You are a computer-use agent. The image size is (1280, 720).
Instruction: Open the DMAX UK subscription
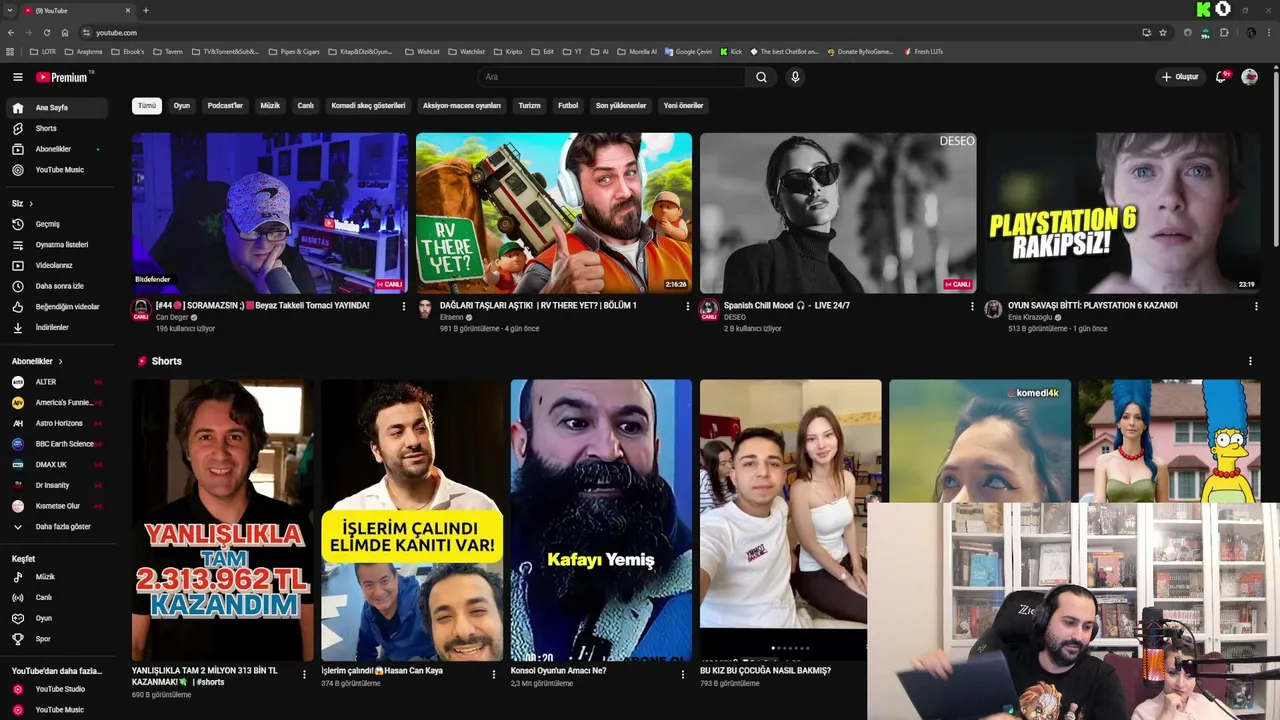tap(58, 465)
